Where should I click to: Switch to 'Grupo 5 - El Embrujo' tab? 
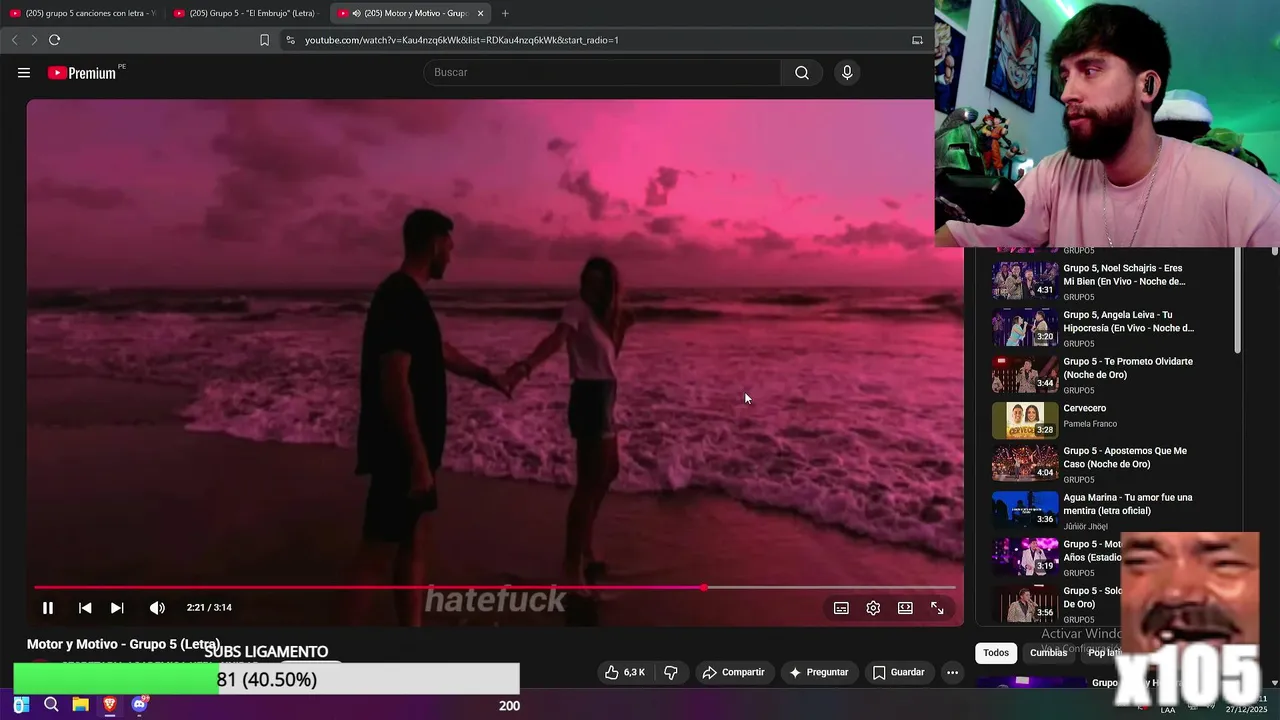click(247, 13)
